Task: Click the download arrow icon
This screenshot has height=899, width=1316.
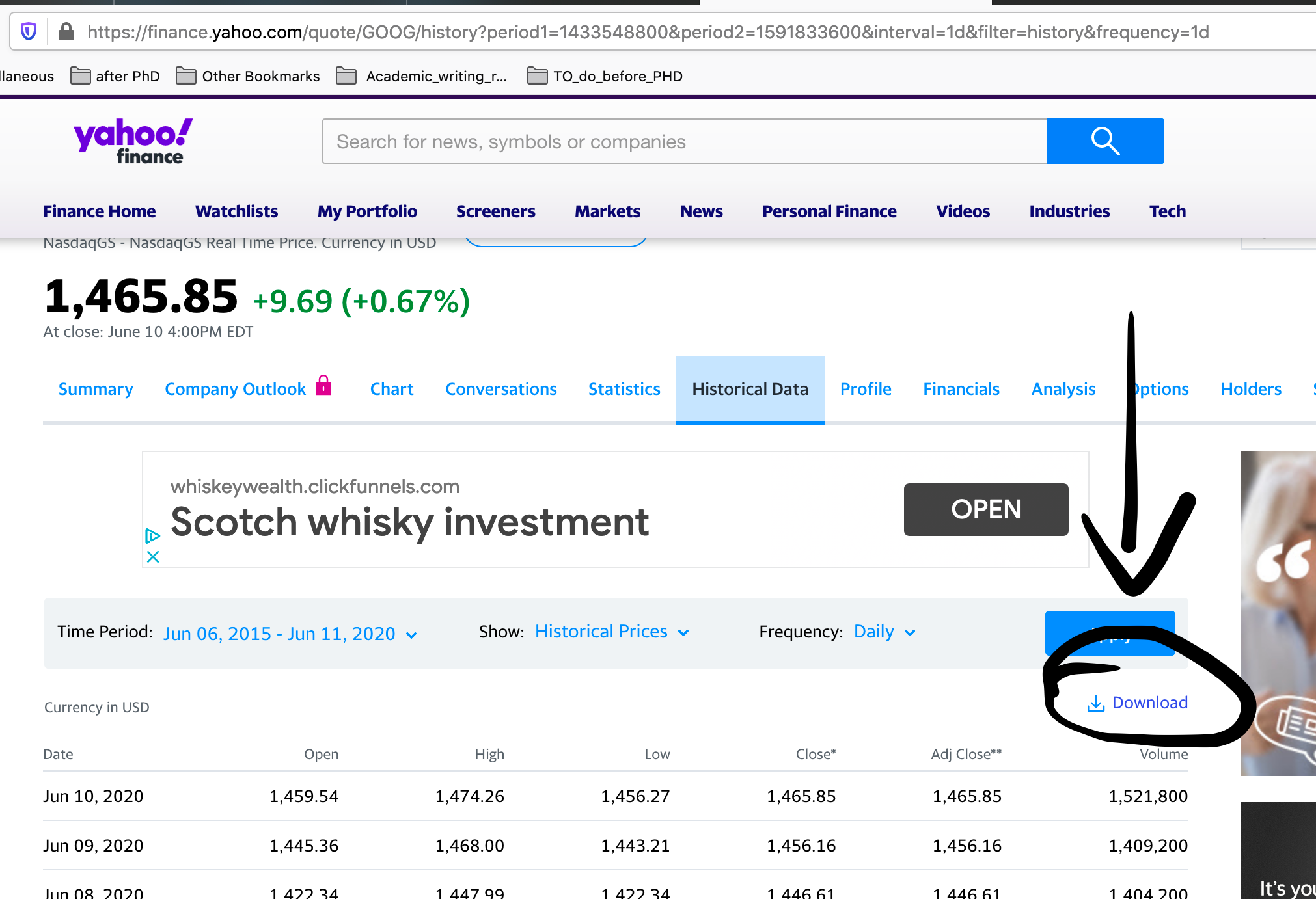Action: [1096, 703]
